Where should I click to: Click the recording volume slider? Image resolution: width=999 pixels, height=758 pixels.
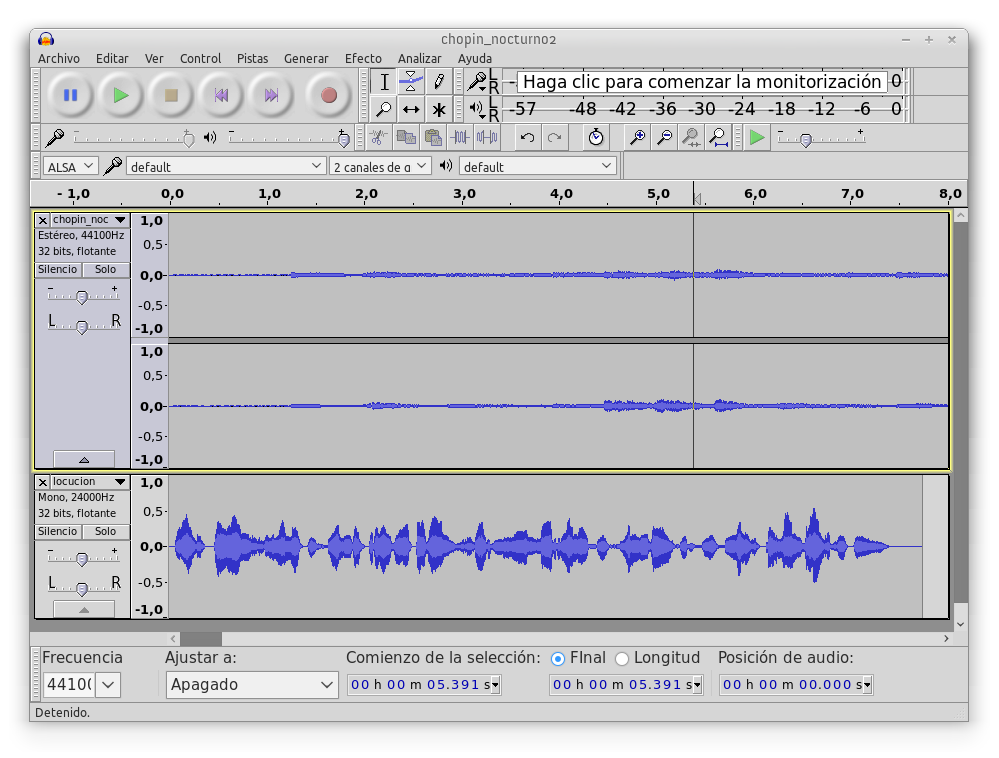134,138
